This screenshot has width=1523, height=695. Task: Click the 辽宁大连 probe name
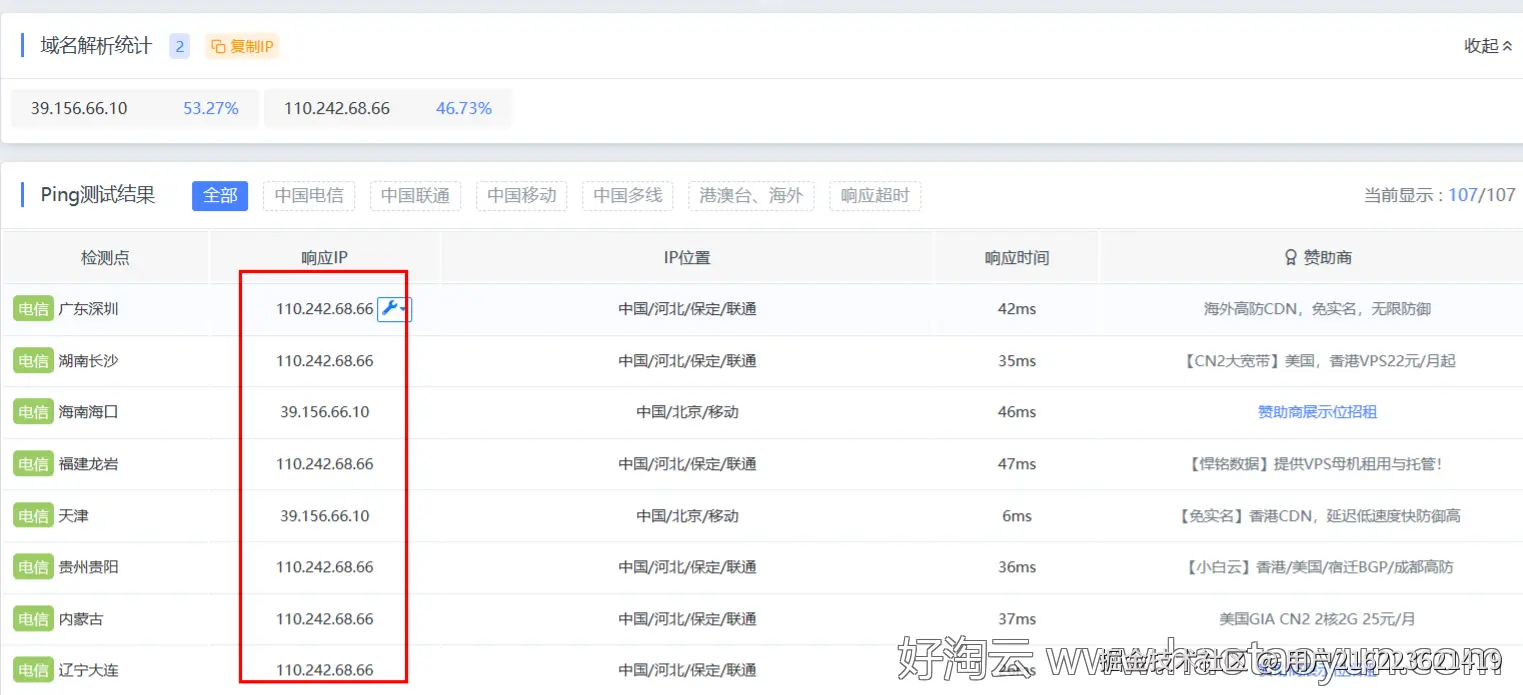click(x=88, y=670)
